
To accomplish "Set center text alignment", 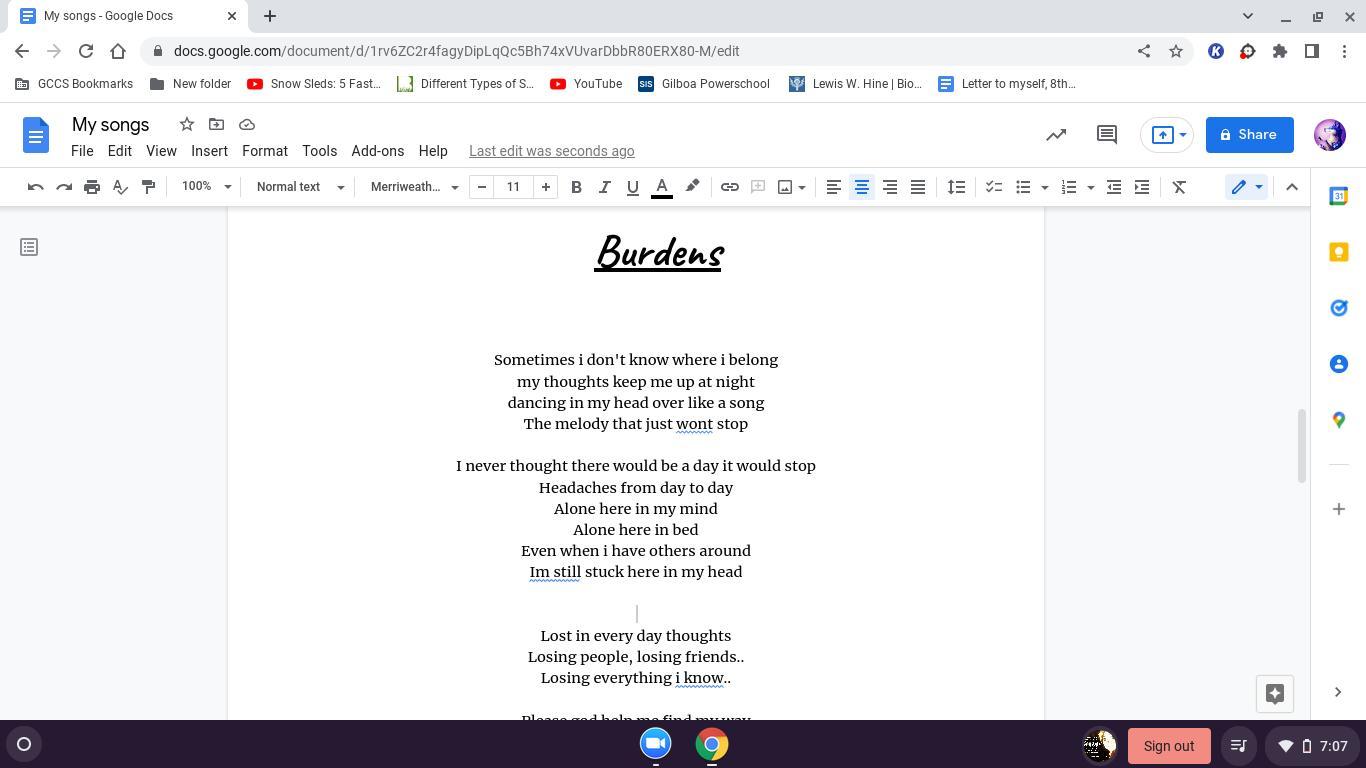I will [x=861, y=187].
